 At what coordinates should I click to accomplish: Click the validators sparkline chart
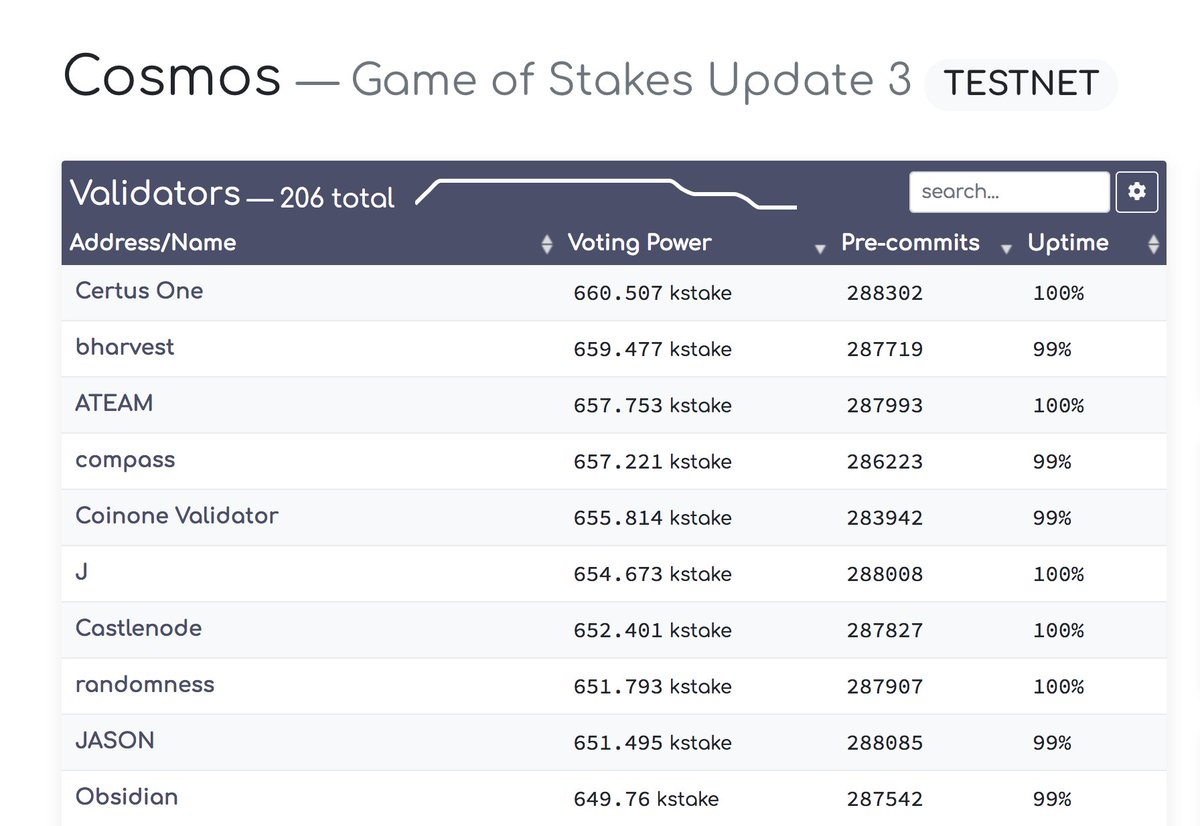click(x=606, y=193)
